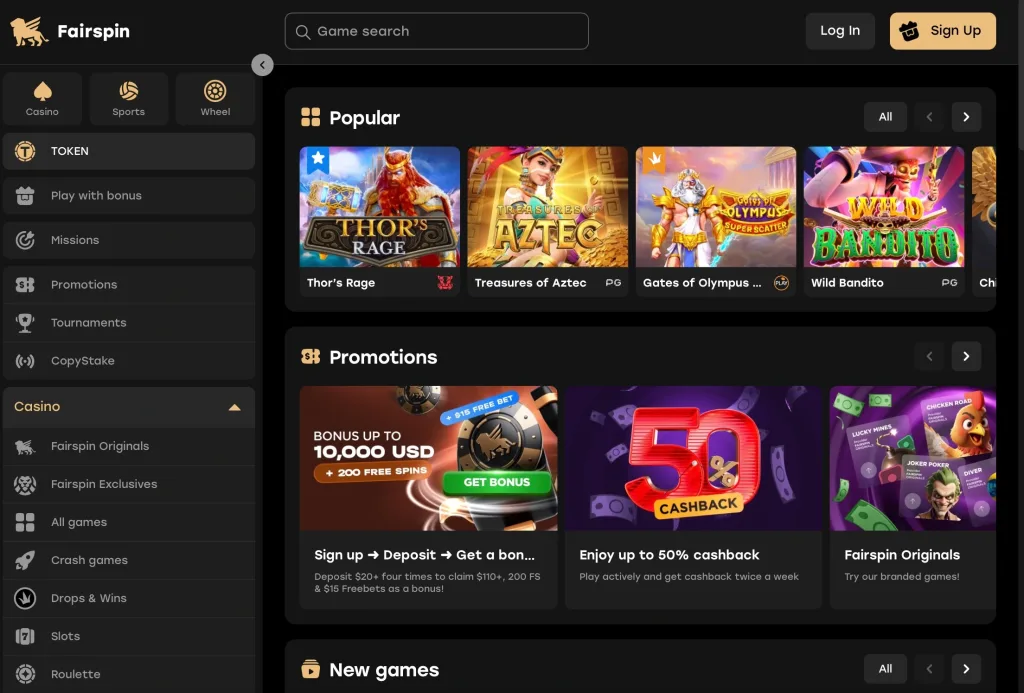Click the green GET BONUS button
The height and width of the screenshot is (693, 1024).
(496, 482)
